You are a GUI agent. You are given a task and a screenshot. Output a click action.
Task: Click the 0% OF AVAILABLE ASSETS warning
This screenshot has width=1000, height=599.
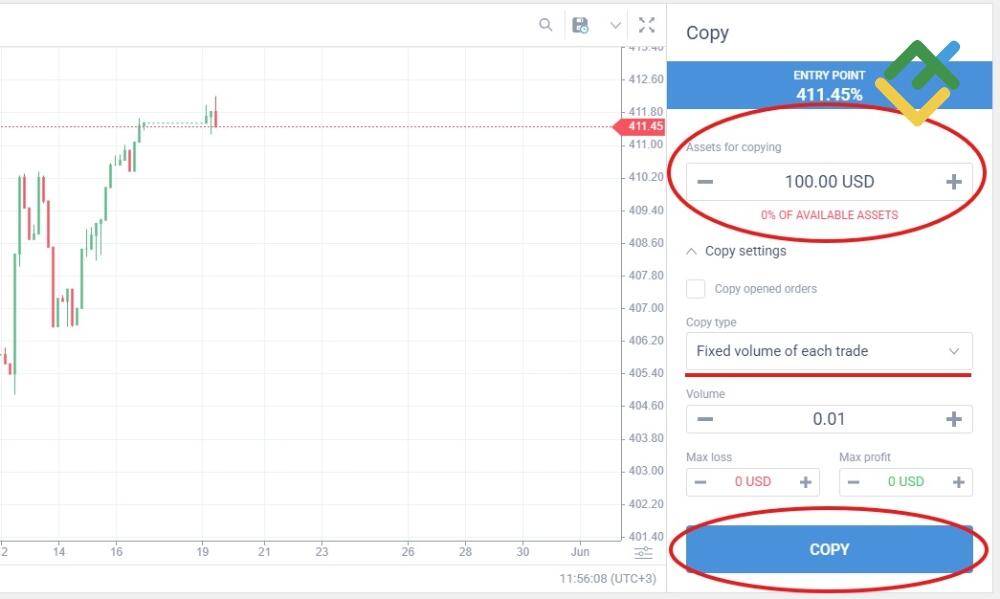(x=828, y=214)
